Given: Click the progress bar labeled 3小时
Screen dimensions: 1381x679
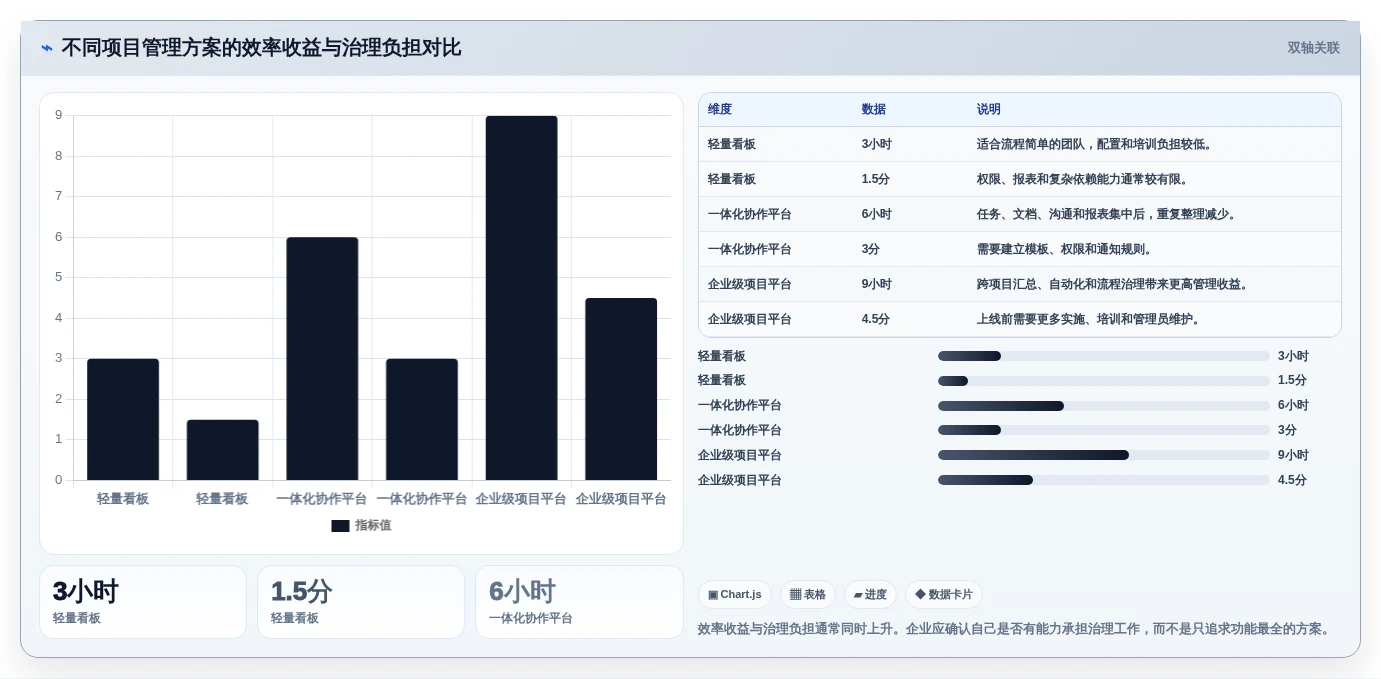Looking at the screenshot, I should 1104,356.
